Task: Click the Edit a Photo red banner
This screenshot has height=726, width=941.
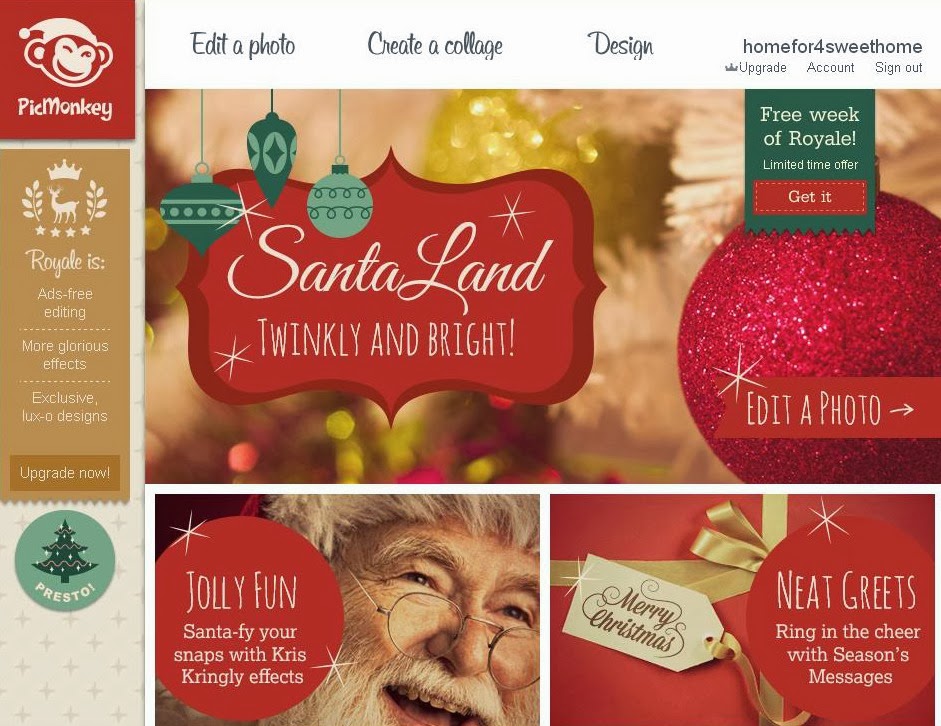Action: [827, 409]
